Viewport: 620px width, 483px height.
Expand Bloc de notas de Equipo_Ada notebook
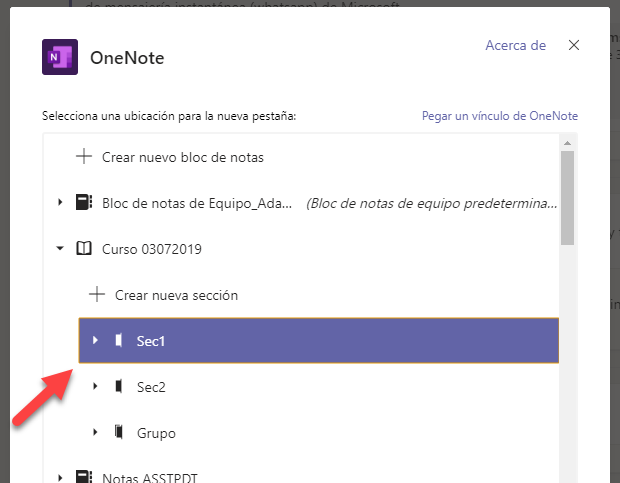click(x=60, y=202)
